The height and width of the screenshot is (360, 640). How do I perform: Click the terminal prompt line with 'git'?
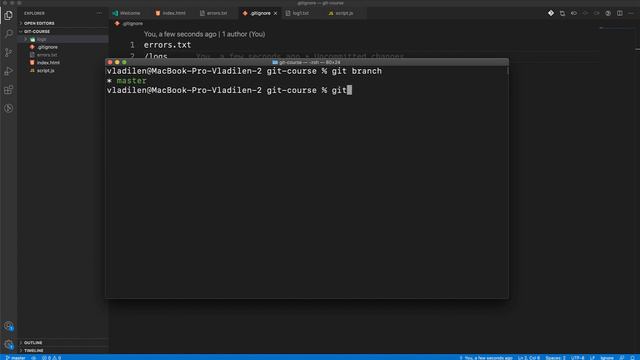tap(229, 90)
